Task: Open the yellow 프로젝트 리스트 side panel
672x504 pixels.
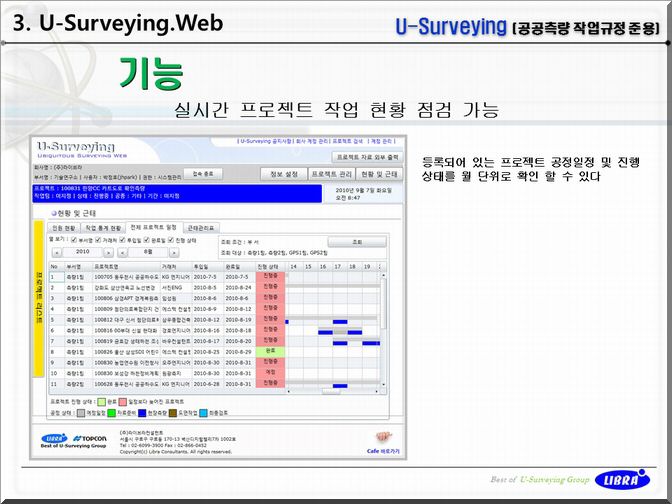Action: click(x=39, y=298)
